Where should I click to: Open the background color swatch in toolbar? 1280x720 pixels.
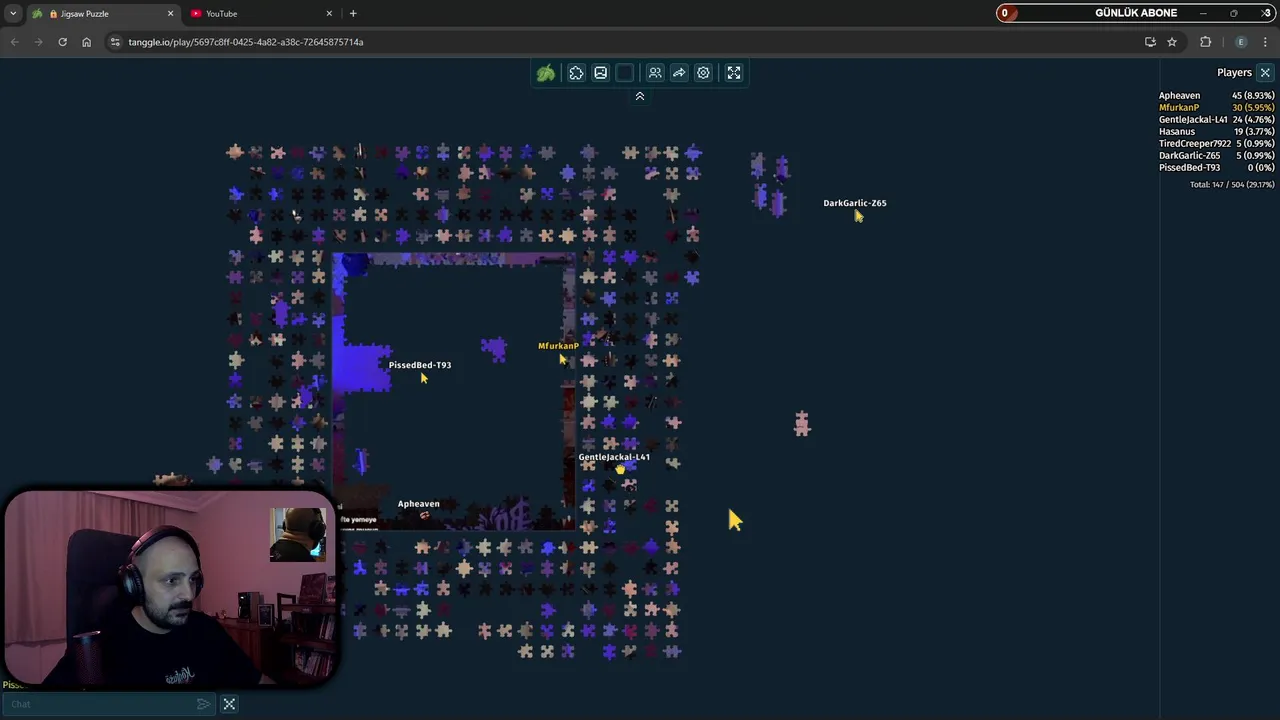point(625,73)
